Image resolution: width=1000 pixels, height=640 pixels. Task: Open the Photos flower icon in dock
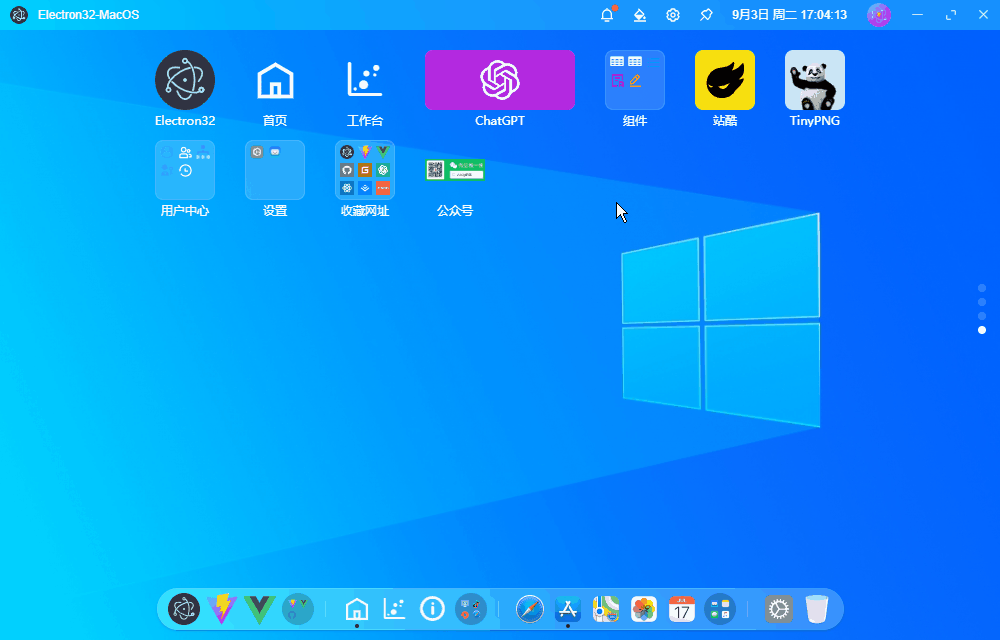pyautogui.click(x=644, y=609)
